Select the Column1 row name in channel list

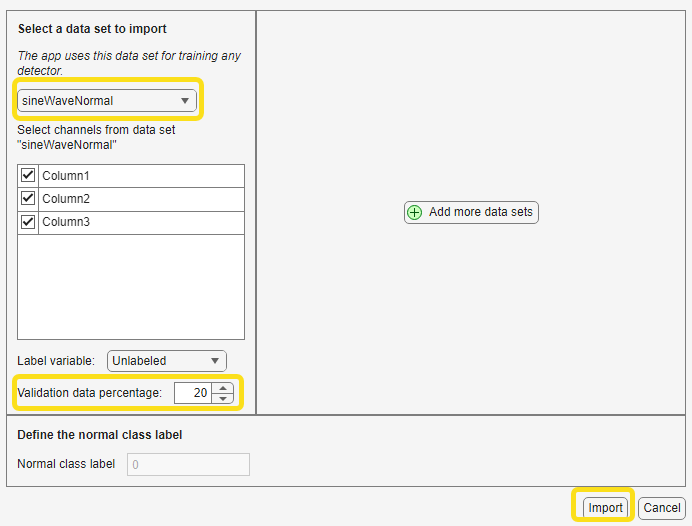[x=66, y=175]
